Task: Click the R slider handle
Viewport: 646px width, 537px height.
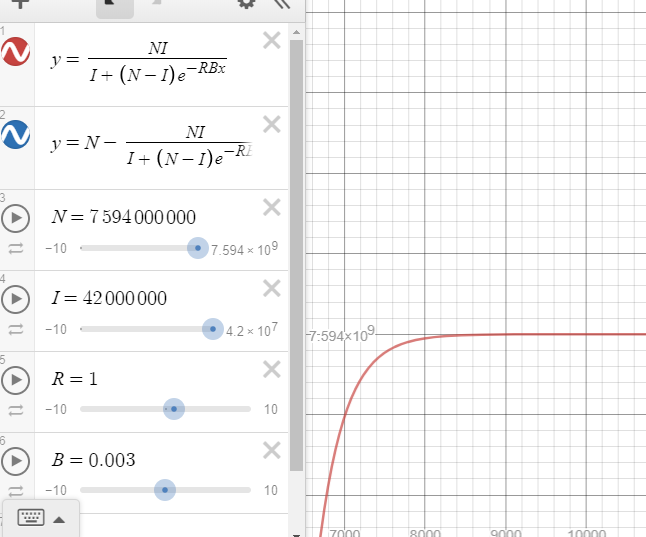Action: pos(174,409)
